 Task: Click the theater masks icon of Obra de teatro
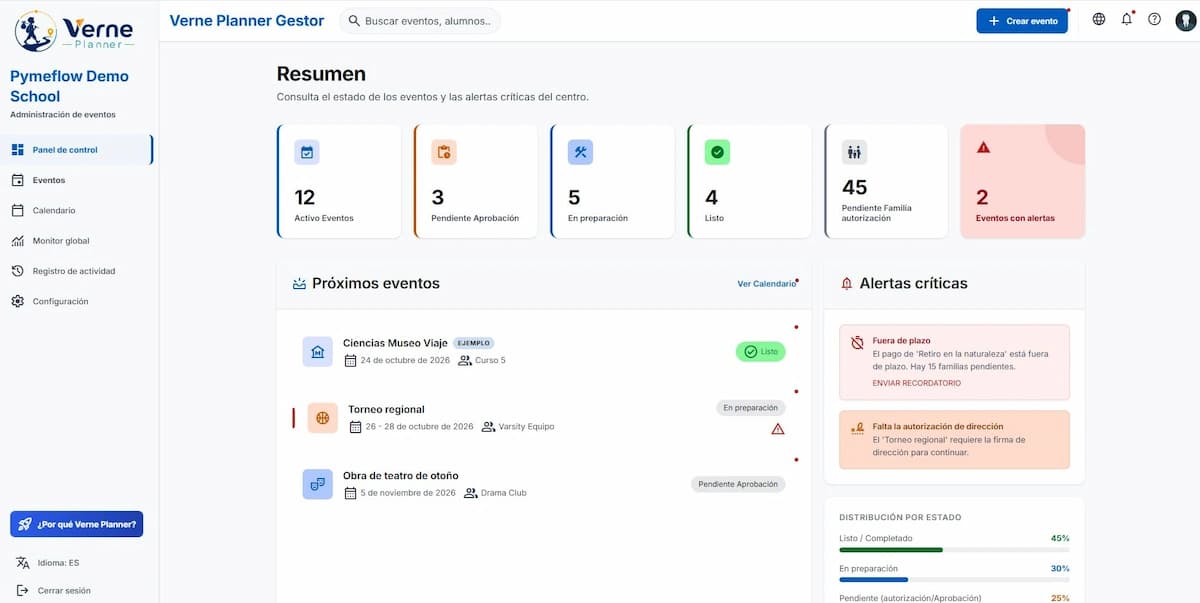318,484
